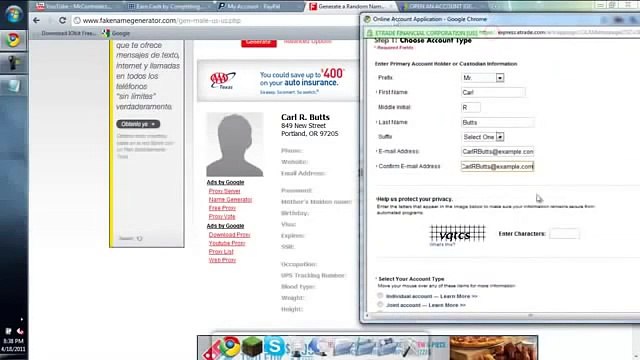Open the Advanced Options link
The height and width of the screenshot is (360, 640).
pos(307,41)
